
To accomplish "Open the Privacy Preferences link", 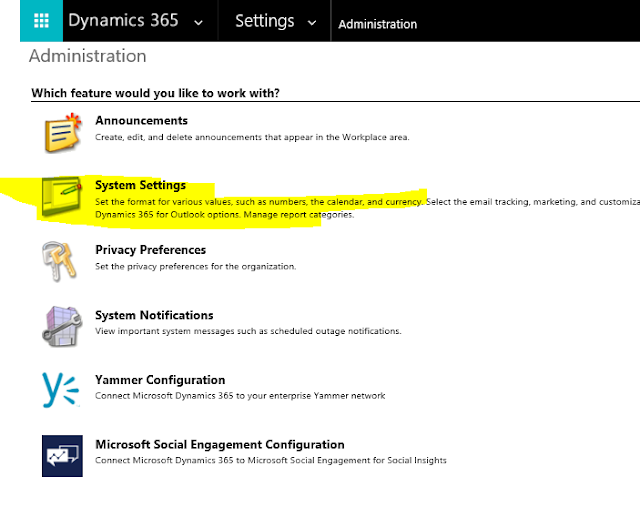I will (150, 249).
